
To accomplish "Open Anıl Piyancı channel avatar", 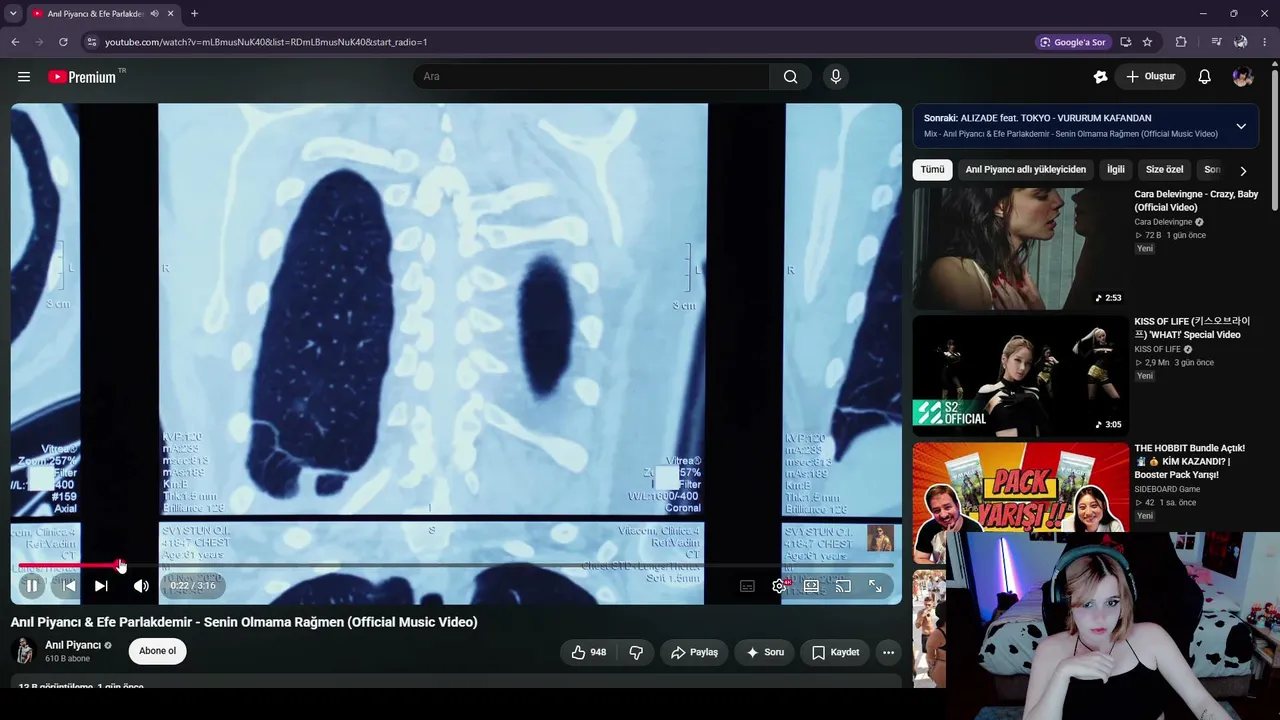I will click(x=24, y=651).
